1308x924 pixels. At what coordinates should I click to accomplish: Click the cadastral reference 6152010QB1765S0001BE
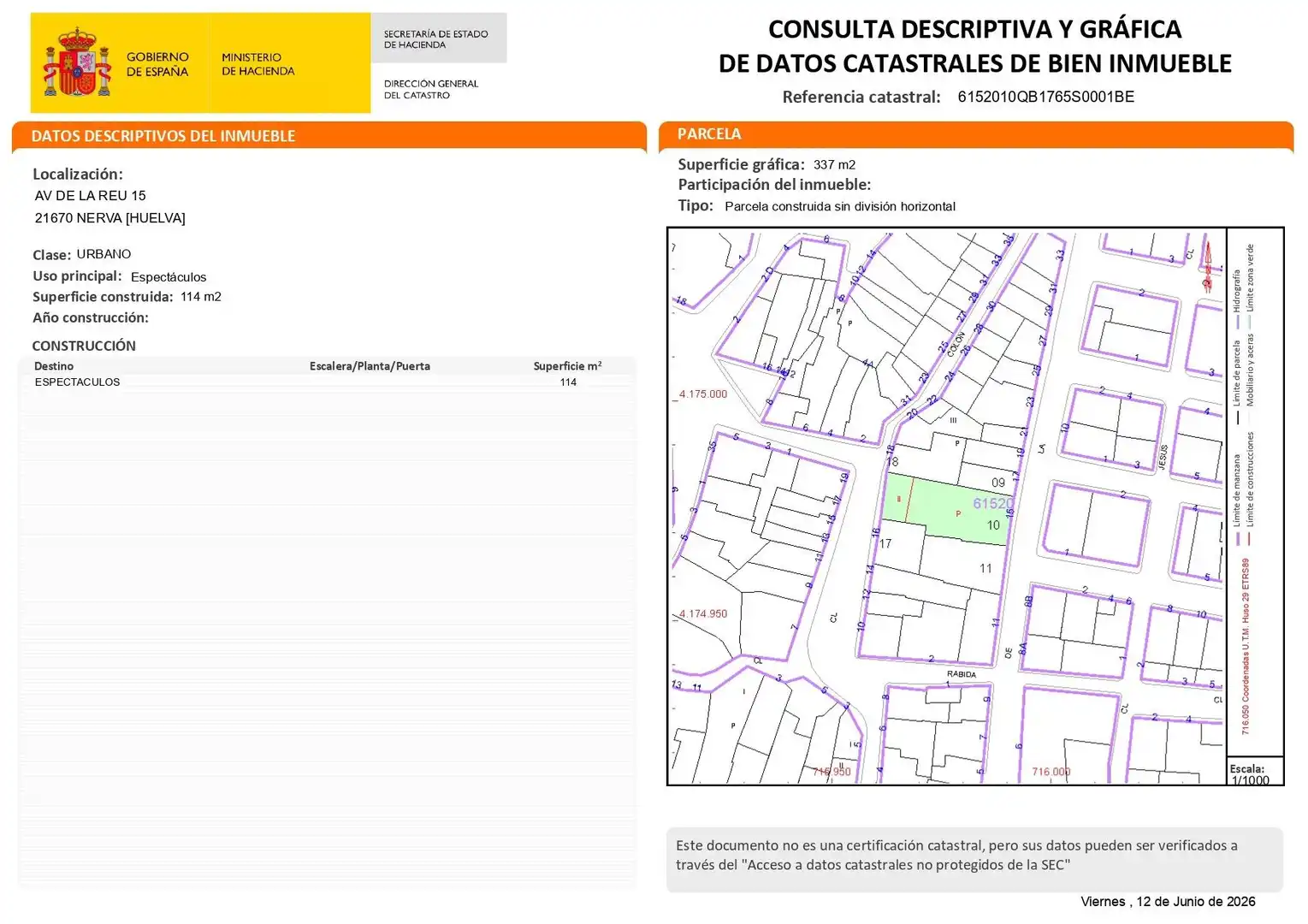coord(1045,97)
